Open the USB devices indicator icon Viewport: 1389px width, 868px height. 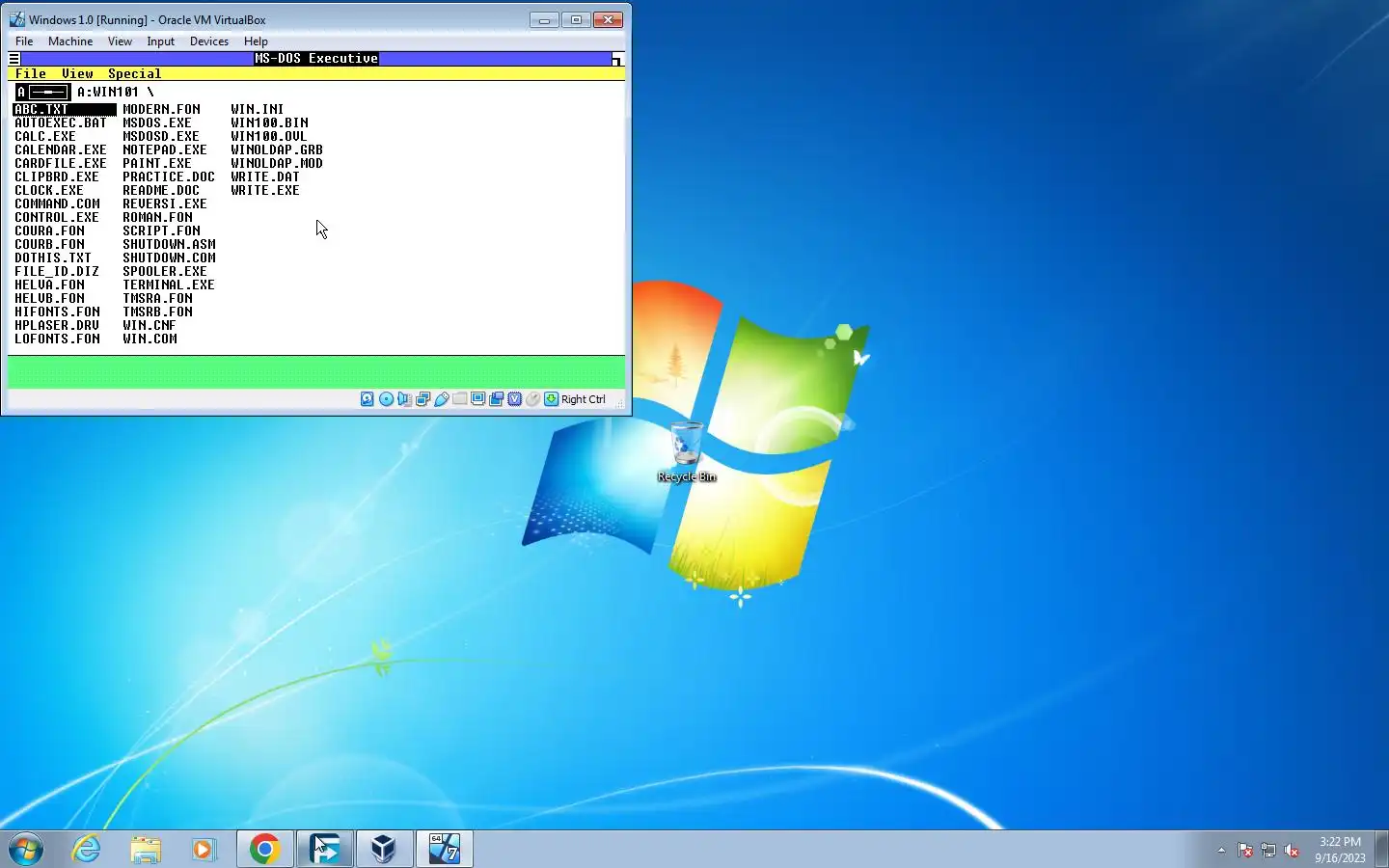point(441,399)
